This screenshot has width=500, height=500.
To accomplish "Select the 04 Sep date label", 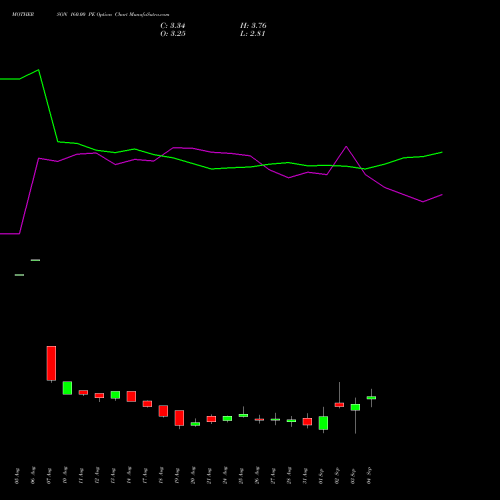I will click(369, 476).
